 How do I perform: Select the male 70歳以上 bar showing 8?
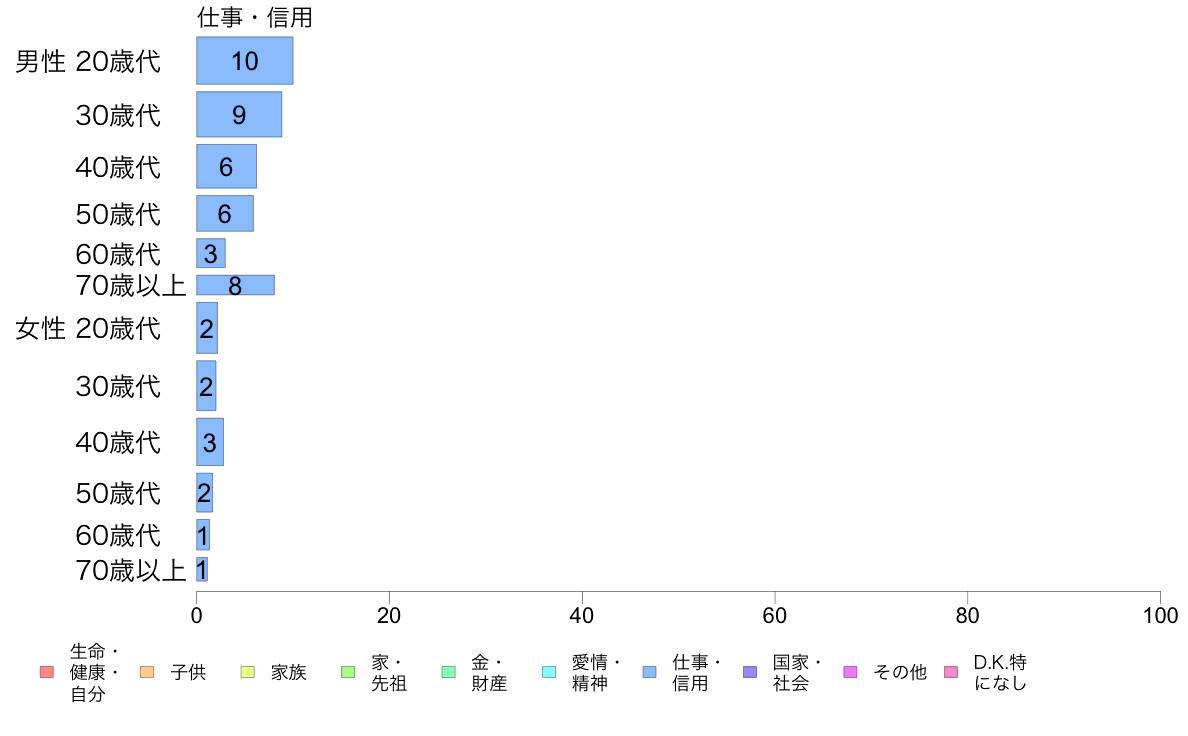[x=236, y=285]
